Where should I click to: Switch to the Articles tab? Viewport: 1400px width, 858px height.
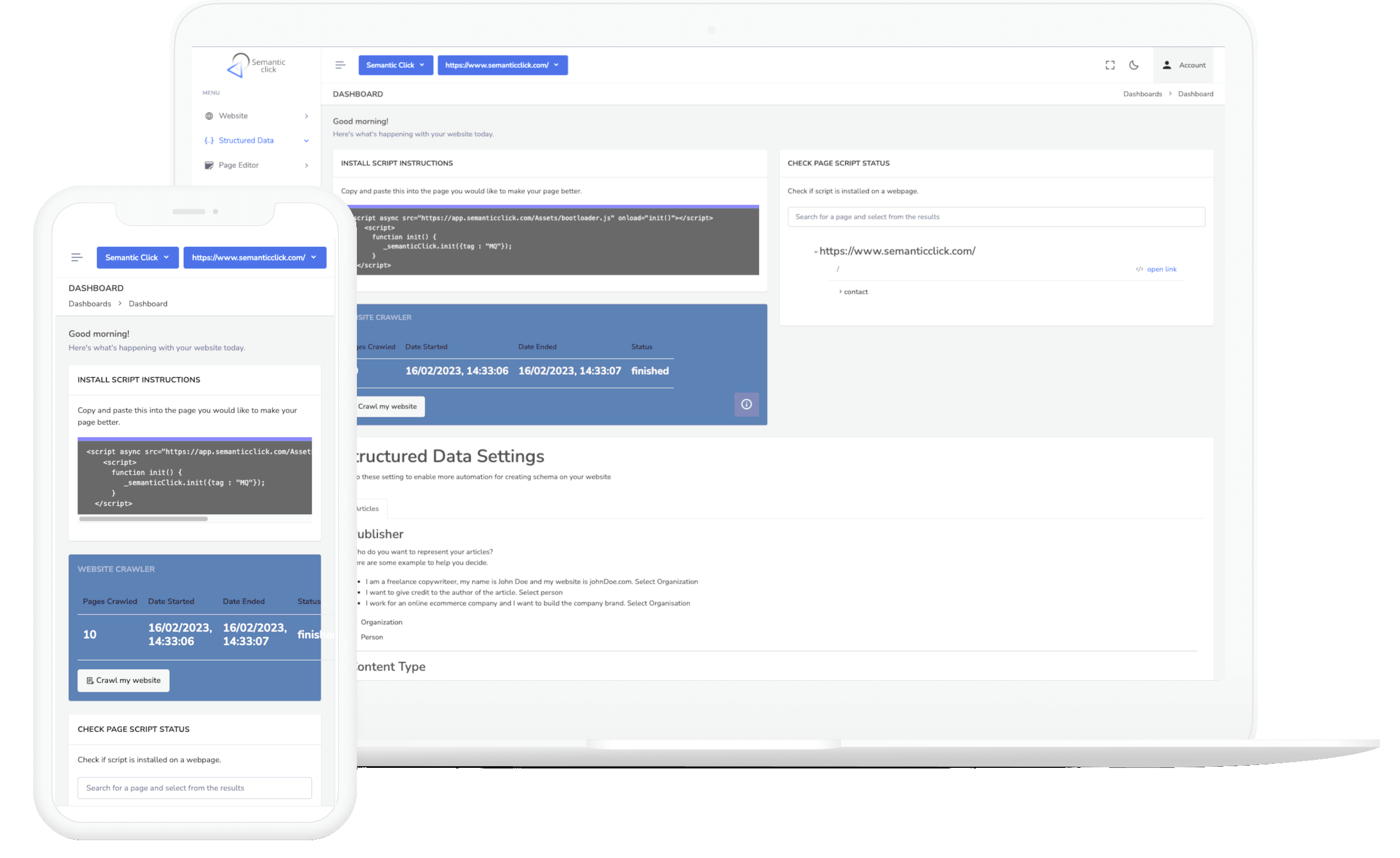[x=367, y=508]
